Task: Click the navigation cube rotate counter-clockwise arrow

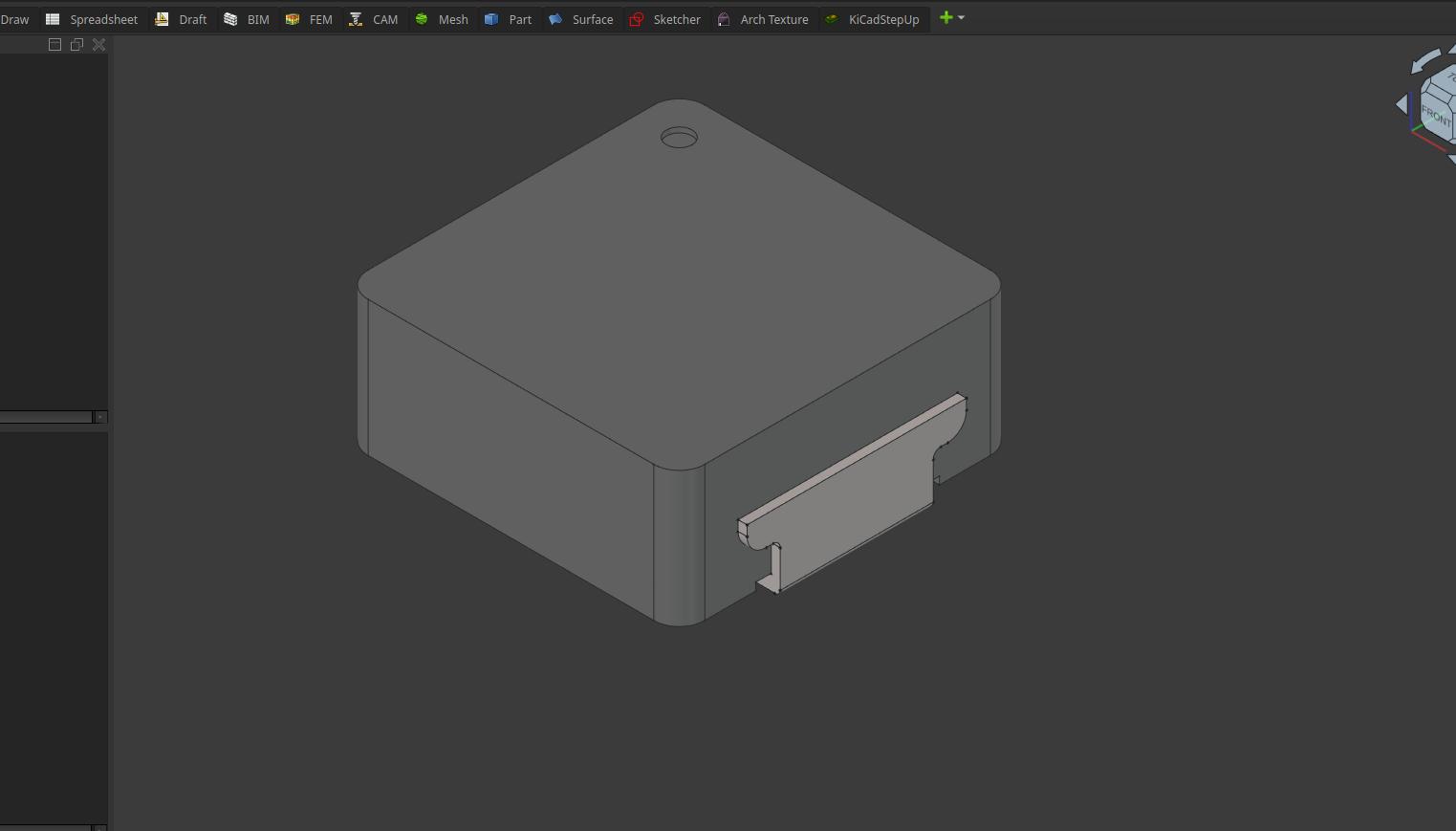Action: pos(1425,61)
